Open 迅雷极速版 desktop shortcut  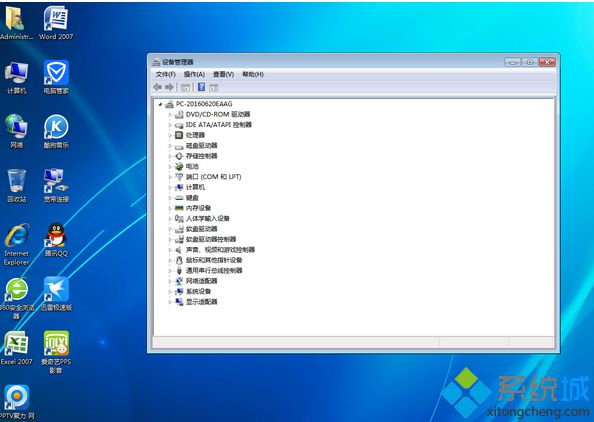coord(56,294)
